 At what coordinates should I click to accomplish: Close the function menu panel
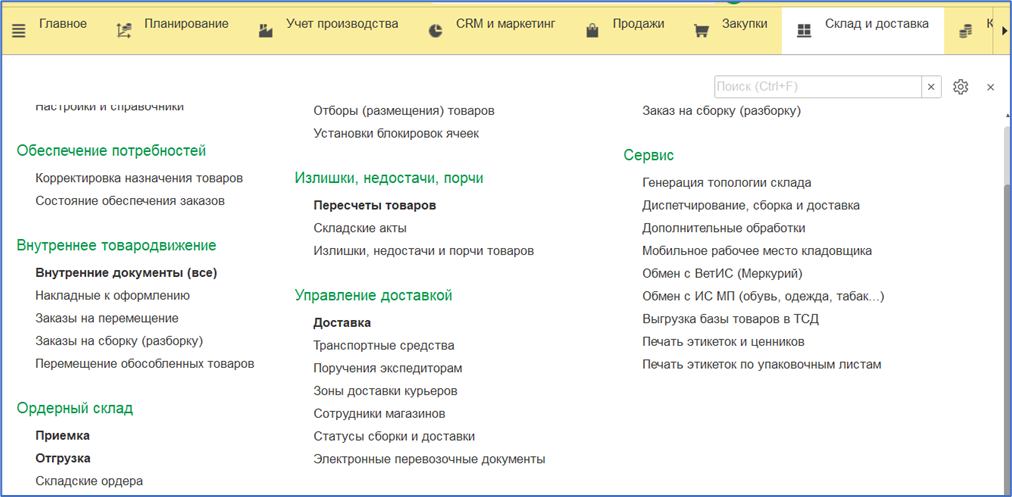(990, 87)
